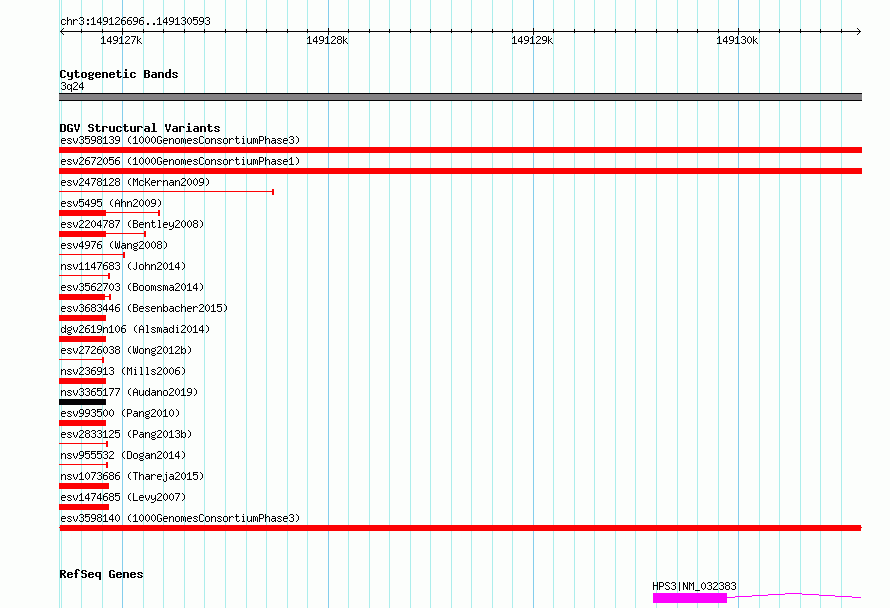This screenshot has width=890, height=608.
Task: Click the red esv3683446 variant bar
Action: coord(82,318)
